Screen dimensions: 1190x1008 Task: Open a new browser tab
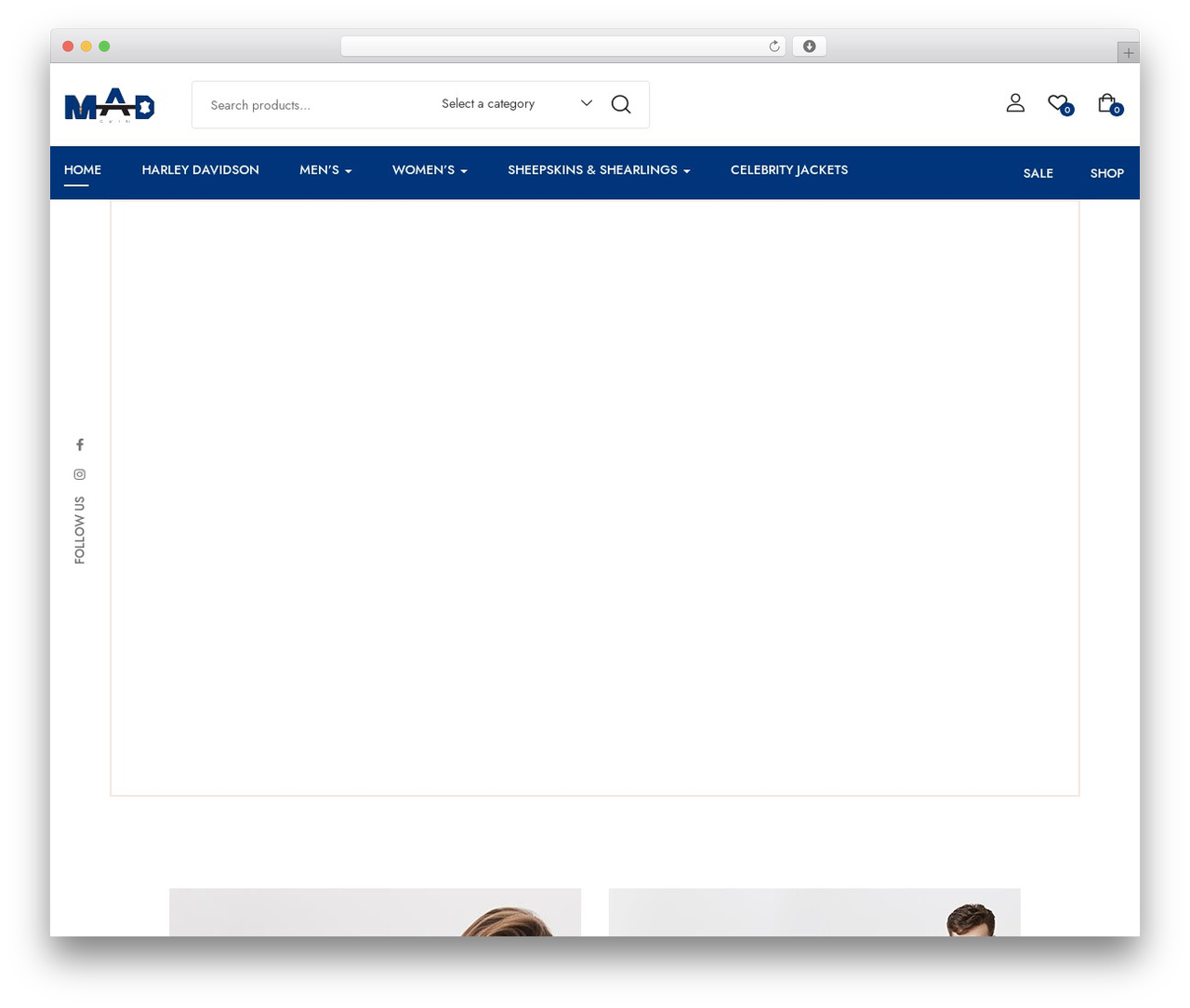[x=1128, y=53]
